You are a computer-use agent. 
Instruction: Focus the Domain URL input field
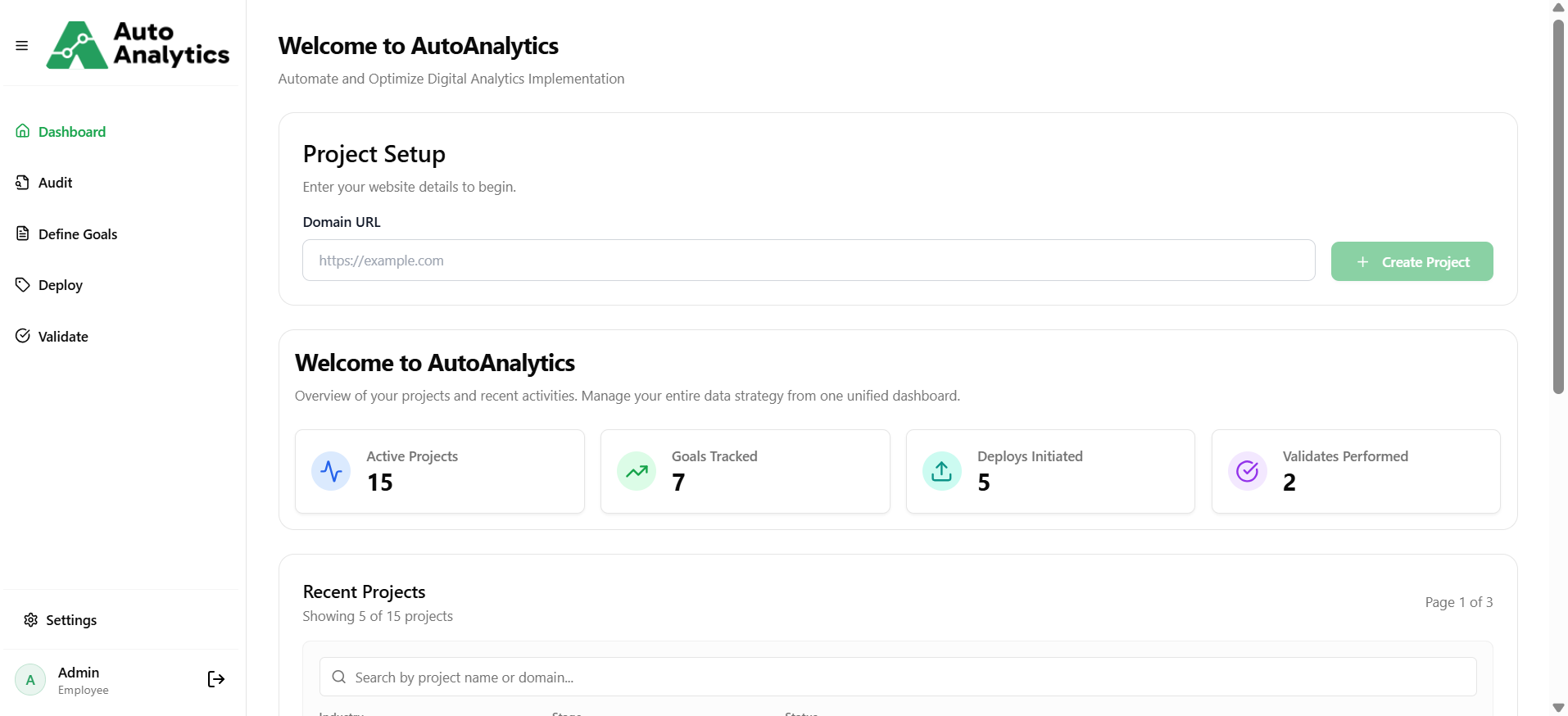(x=808, y=261)
